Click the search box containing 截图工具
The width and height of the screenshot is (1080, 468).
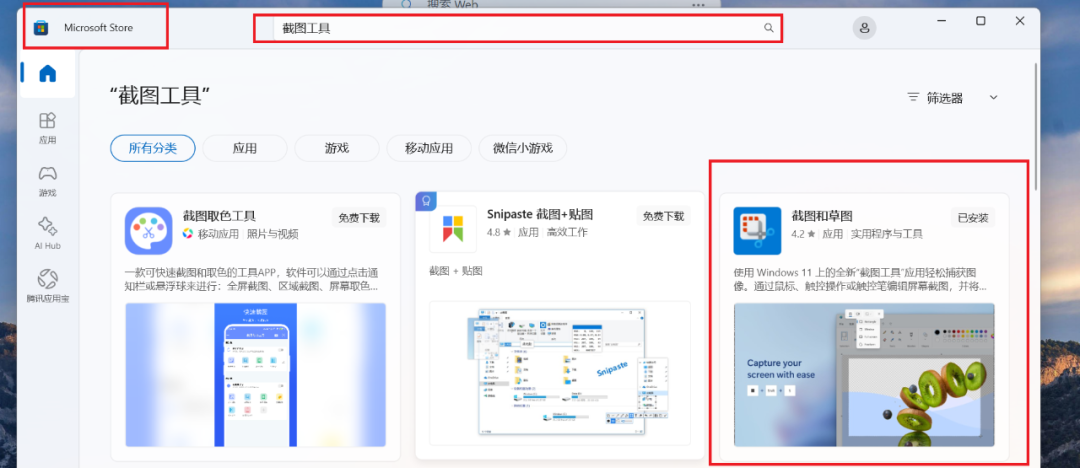518,28
